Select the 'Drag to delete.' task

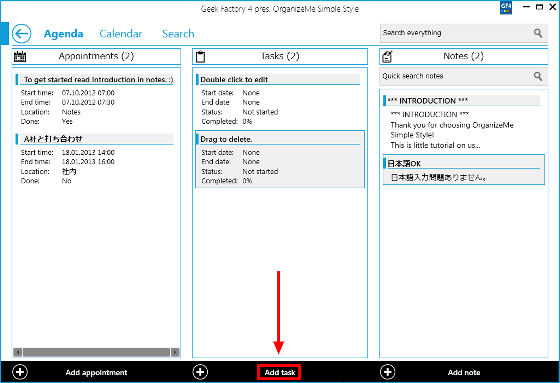point(280,159)
